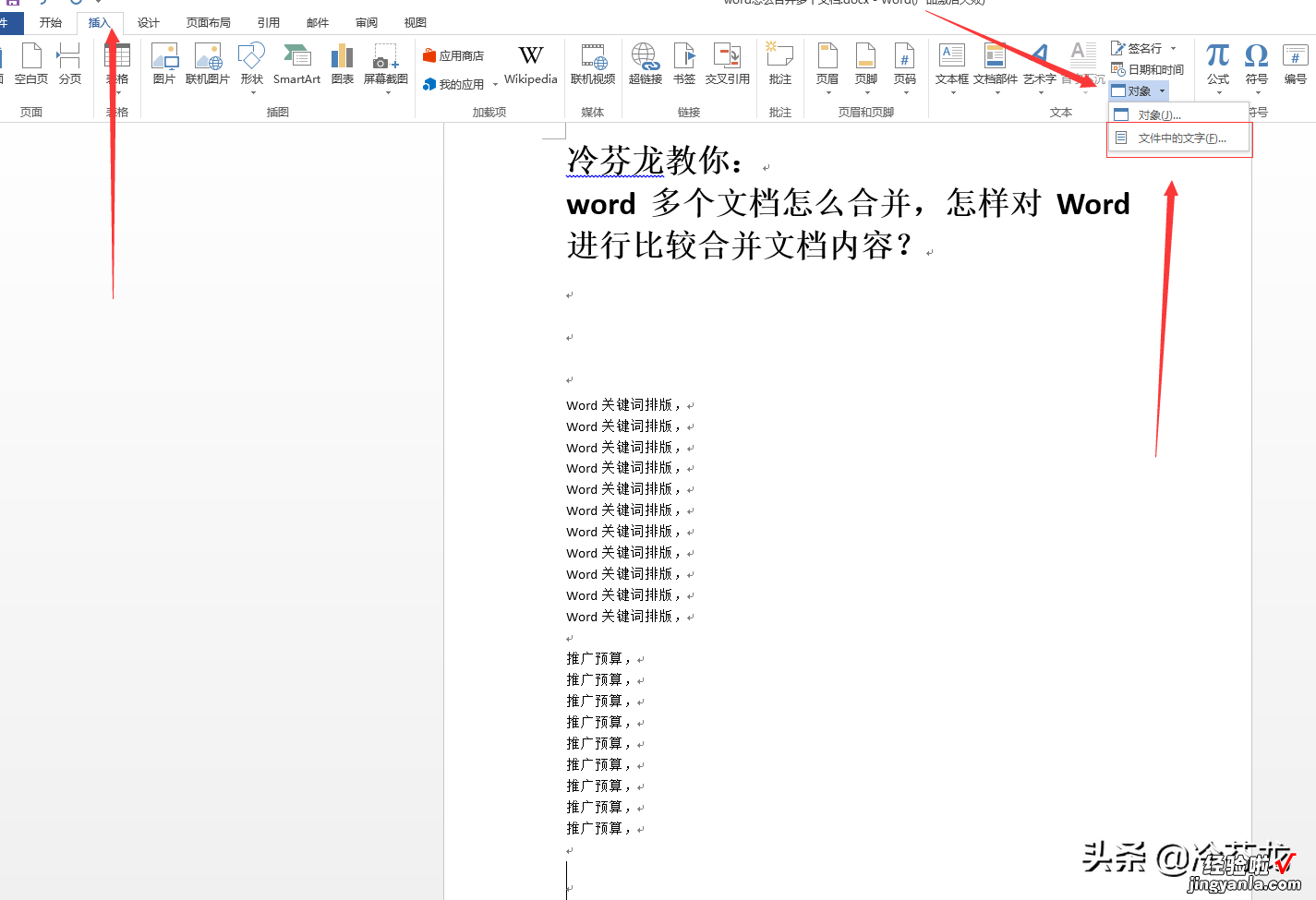Viewport: 1316px width, 900px height.
Task: Click the title line starting 'word 多个文档怎么合并'
Action: (848, 203)
